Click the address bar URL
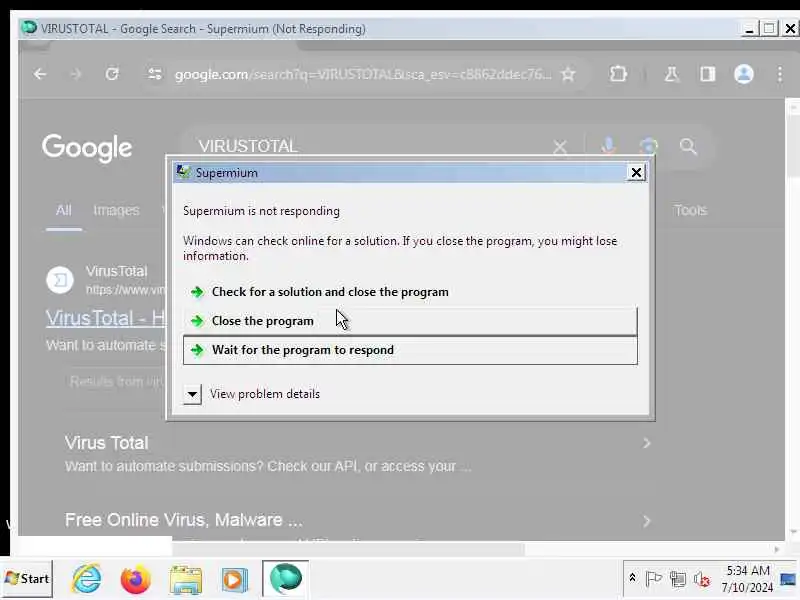The width and height of the screenshot is (800, 600). (362, 74)
